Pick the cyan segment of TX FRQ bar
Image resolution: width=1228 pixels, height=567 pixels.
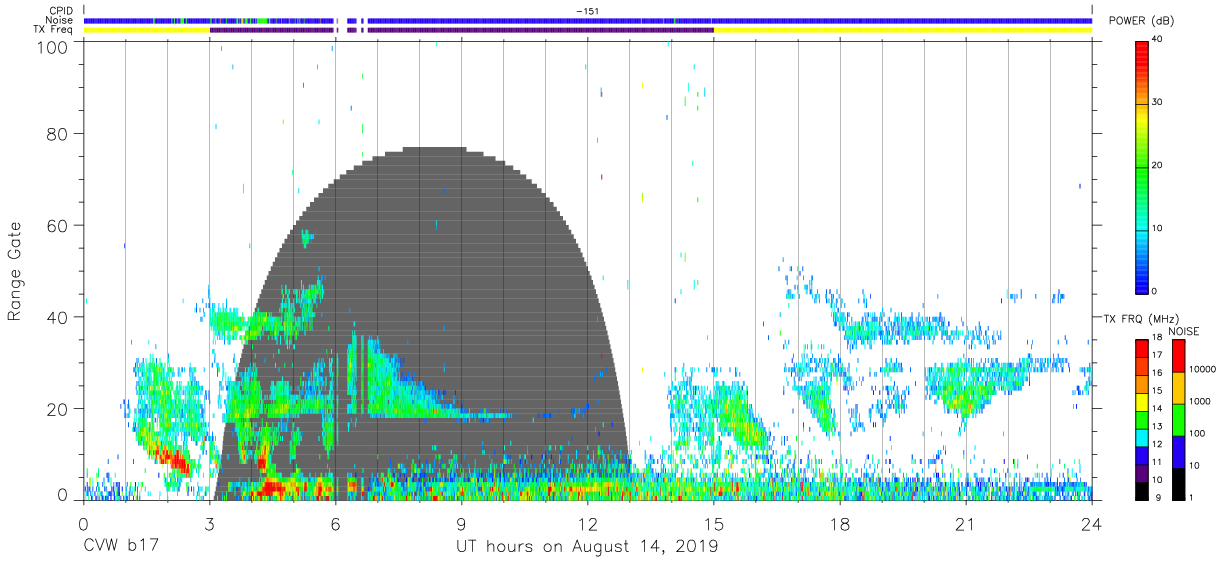(1141, 436)
